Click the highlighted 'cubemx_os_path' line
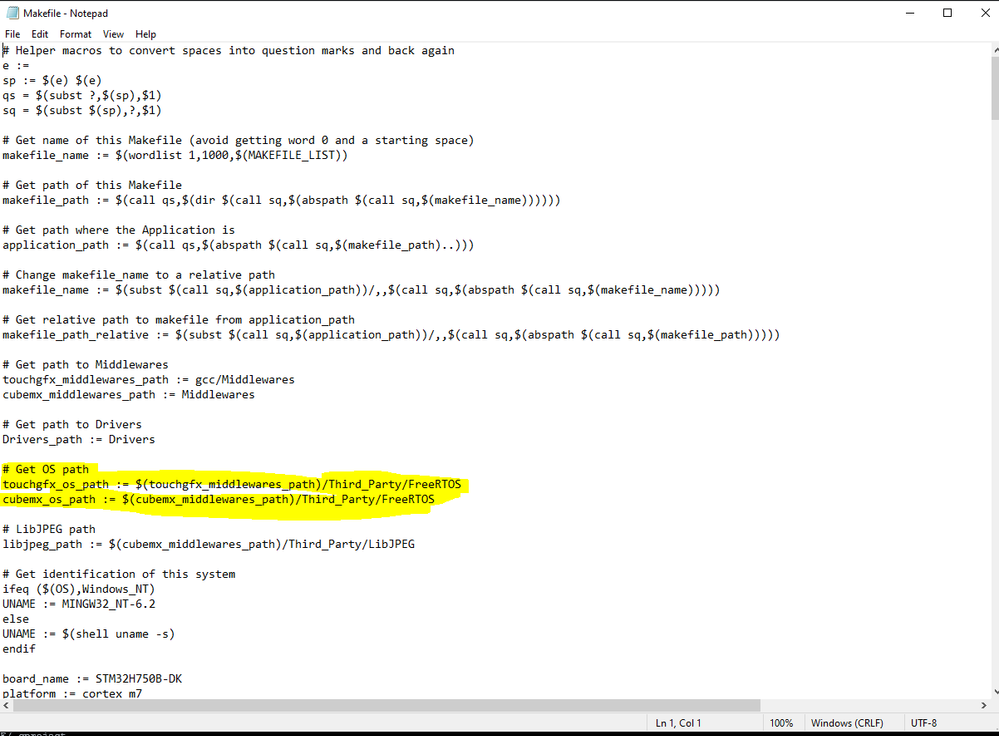The width and height of the screenshot is (999, 736). 219,500
